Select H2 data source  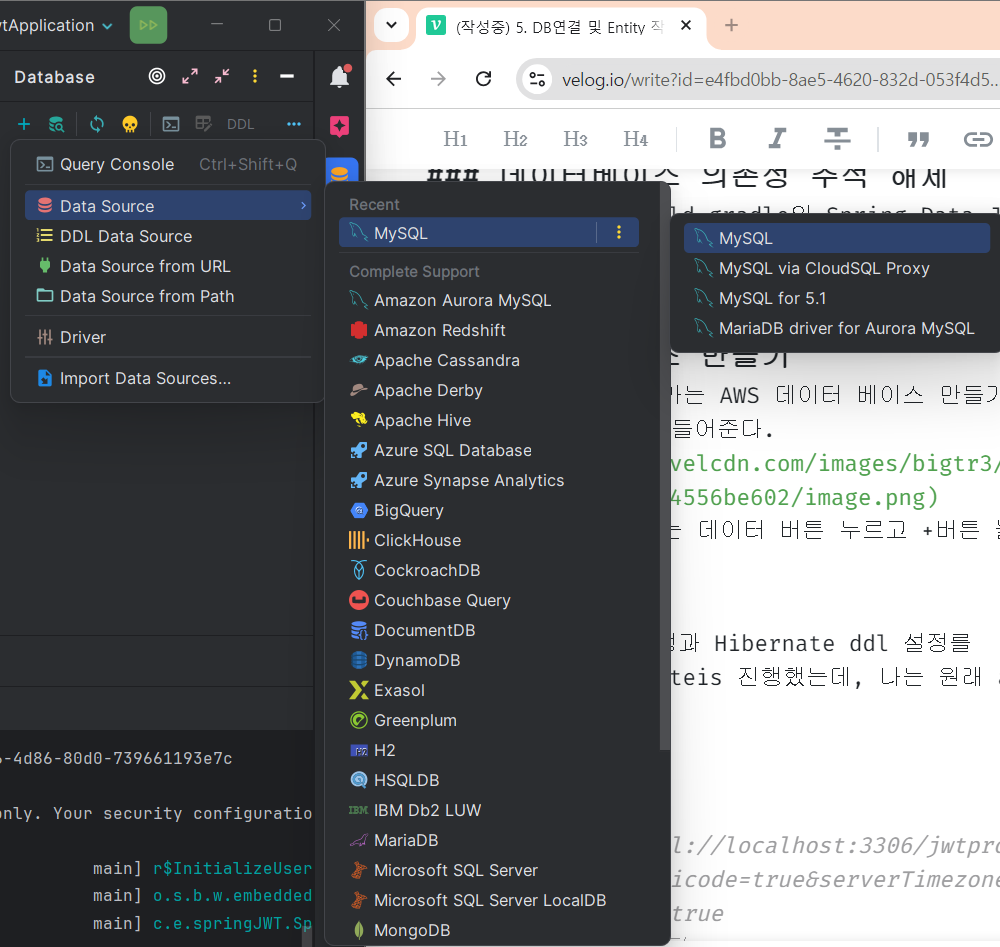(489, 750)
